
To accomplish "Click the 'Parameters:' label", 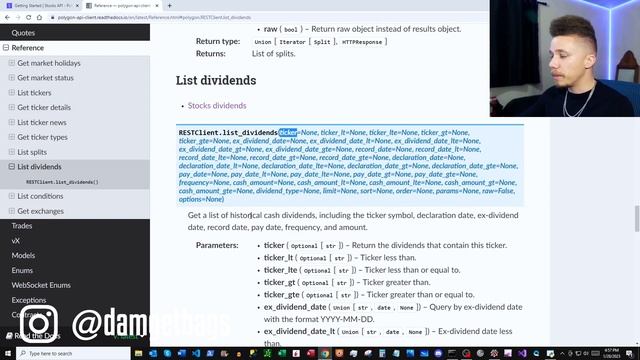I will click(217, 245).
